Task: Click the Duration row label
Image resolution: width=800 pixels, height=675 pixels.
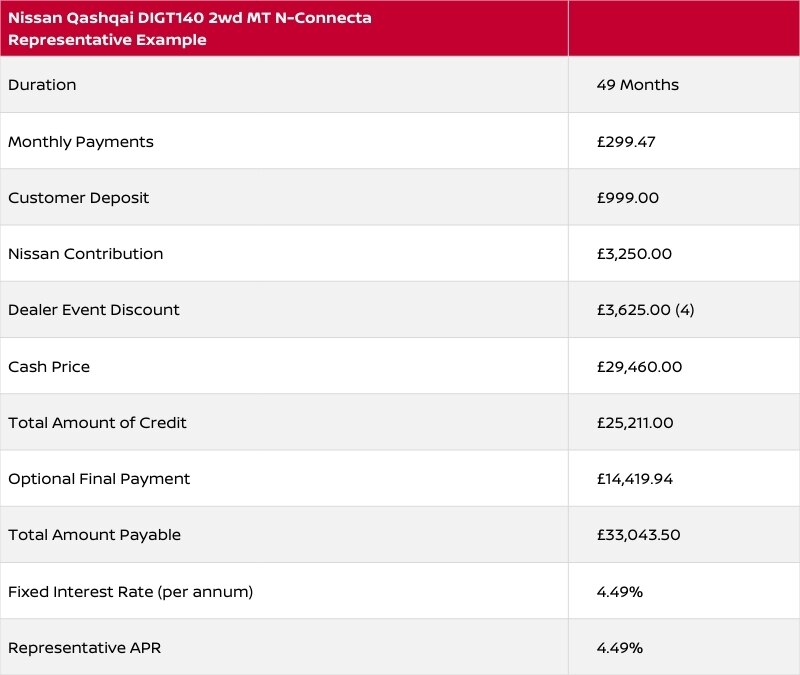Action: 42,85
